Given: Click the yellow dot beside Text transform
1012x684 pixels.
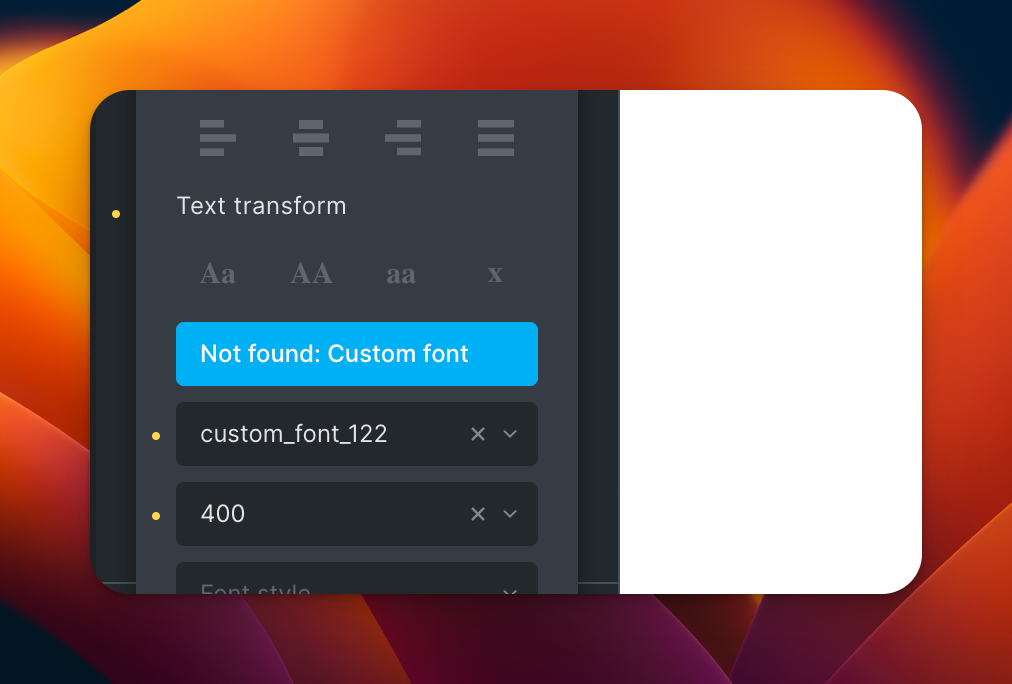Looking at the screenshot, I should tap(116, 214).
